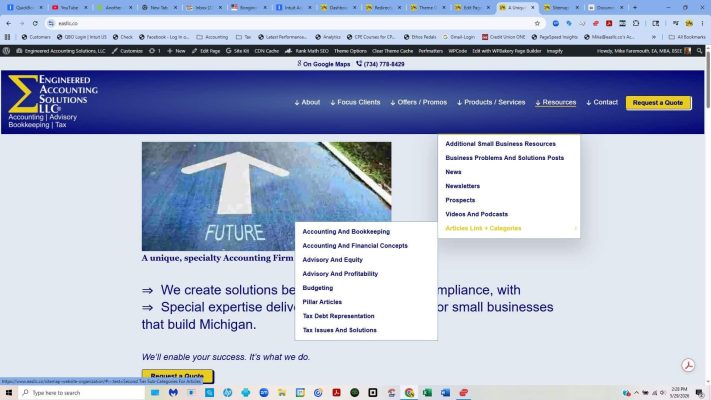This screenshot has width=711, height=400.
Task: Open Chrome icon in the taskbar
Action: point(409,392)
